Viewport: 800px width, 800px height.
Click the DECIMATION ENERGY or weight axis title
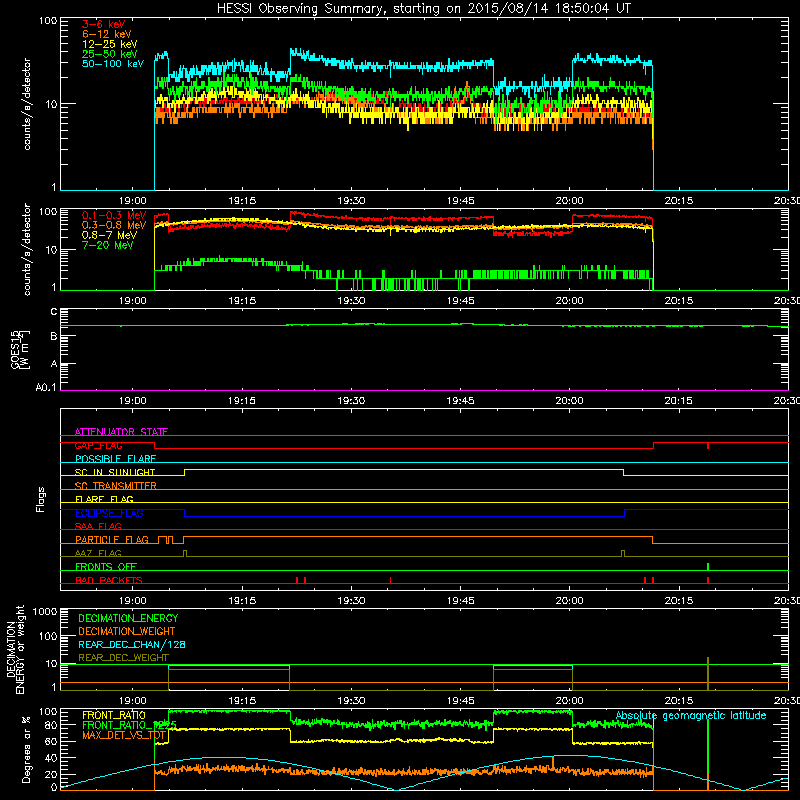point(15,649)
